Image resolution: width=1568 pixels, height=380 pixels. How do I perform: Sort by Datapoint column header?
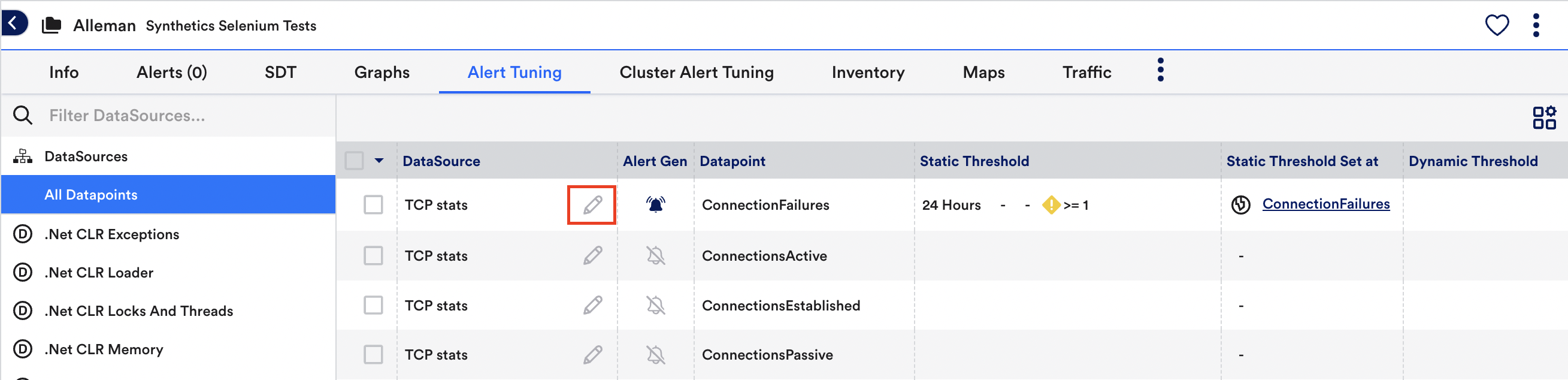tap(732, 161)
